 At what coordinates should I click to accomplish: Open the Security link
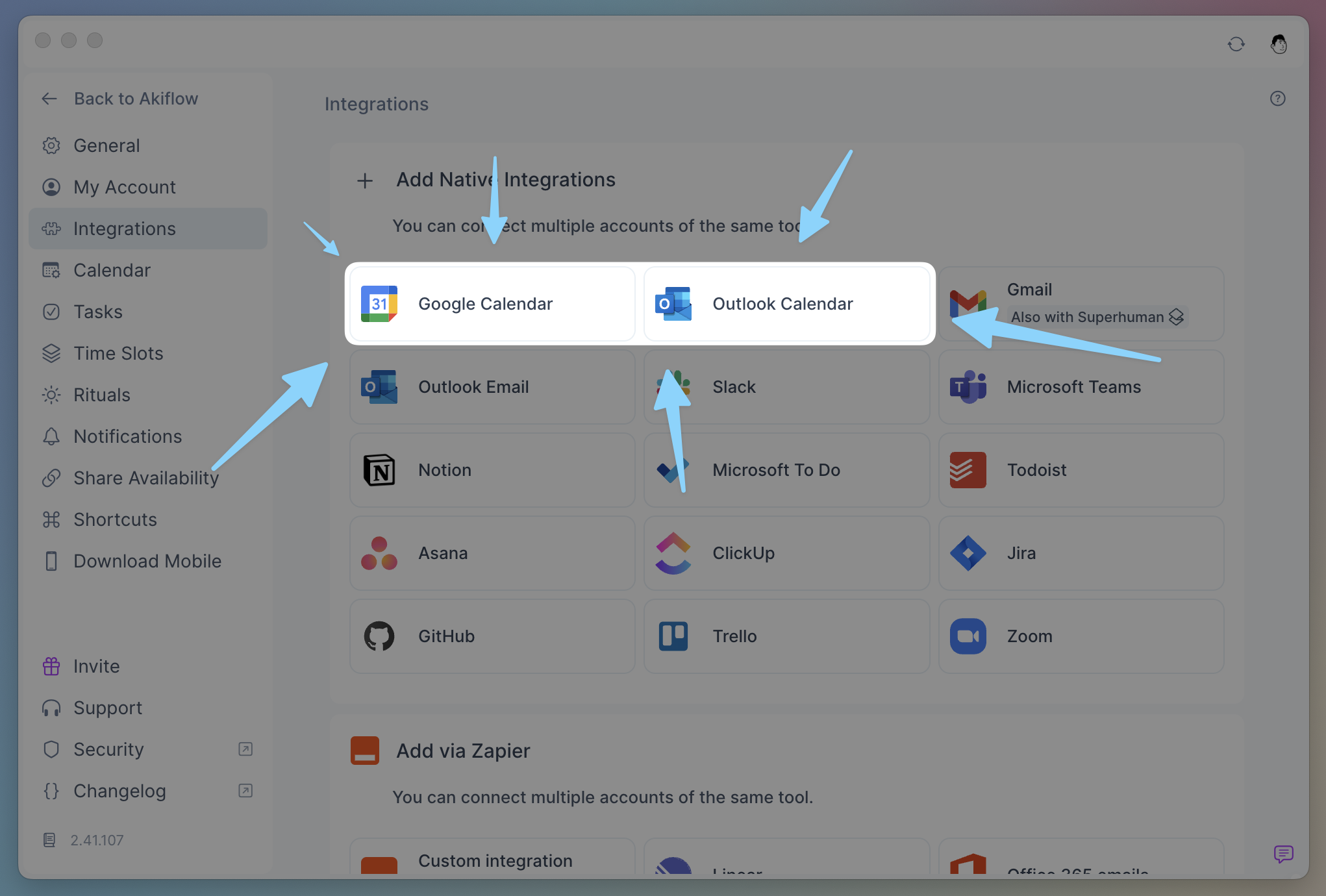pos(148,749)
